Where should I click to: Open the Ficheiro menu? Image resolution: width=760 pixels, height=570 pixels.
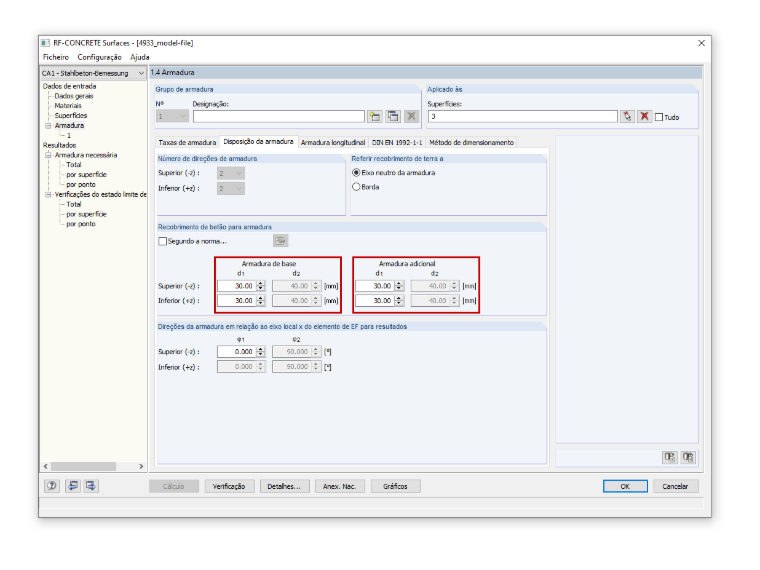click(56, 57)
